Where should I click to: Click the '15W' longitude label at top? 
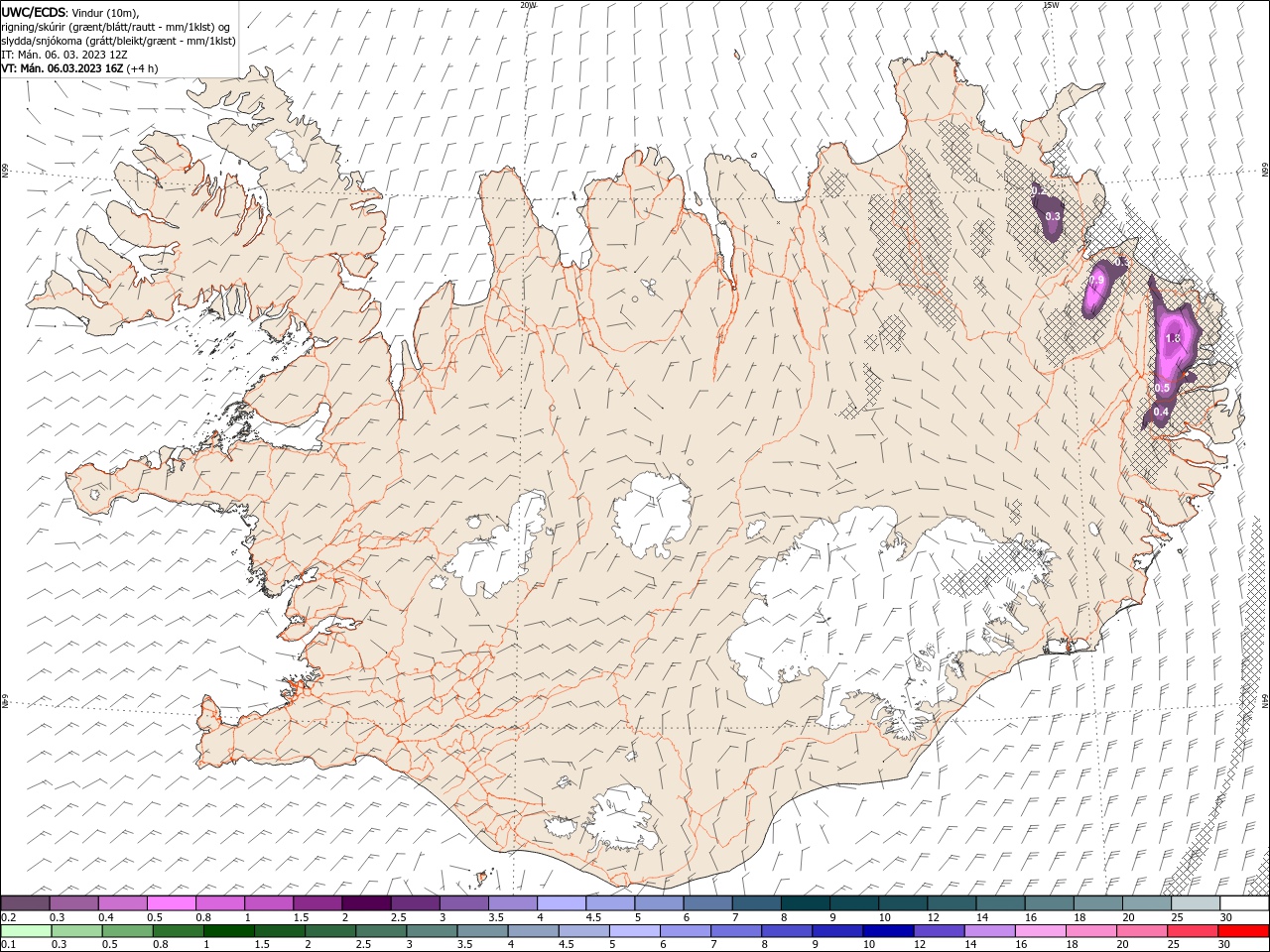pos(1051,5)
